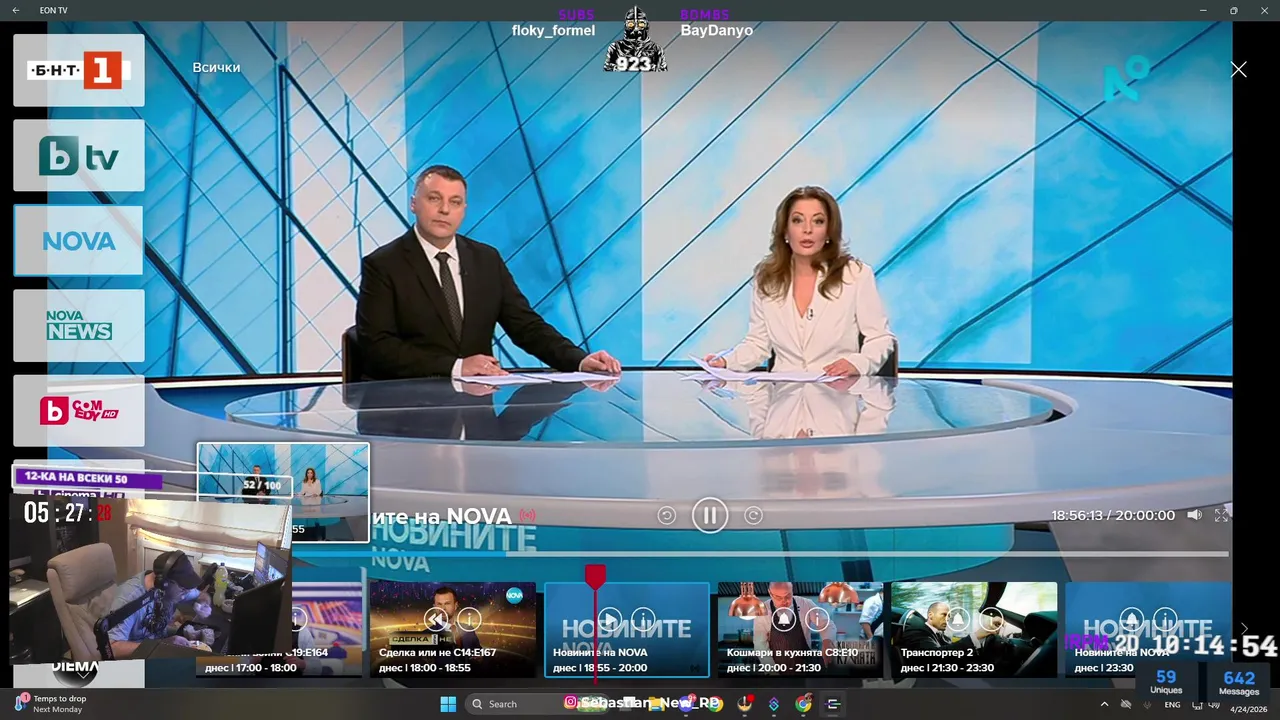
Task: Open the 4/24/2026 date in system tray
Action: coord(1248,709)
